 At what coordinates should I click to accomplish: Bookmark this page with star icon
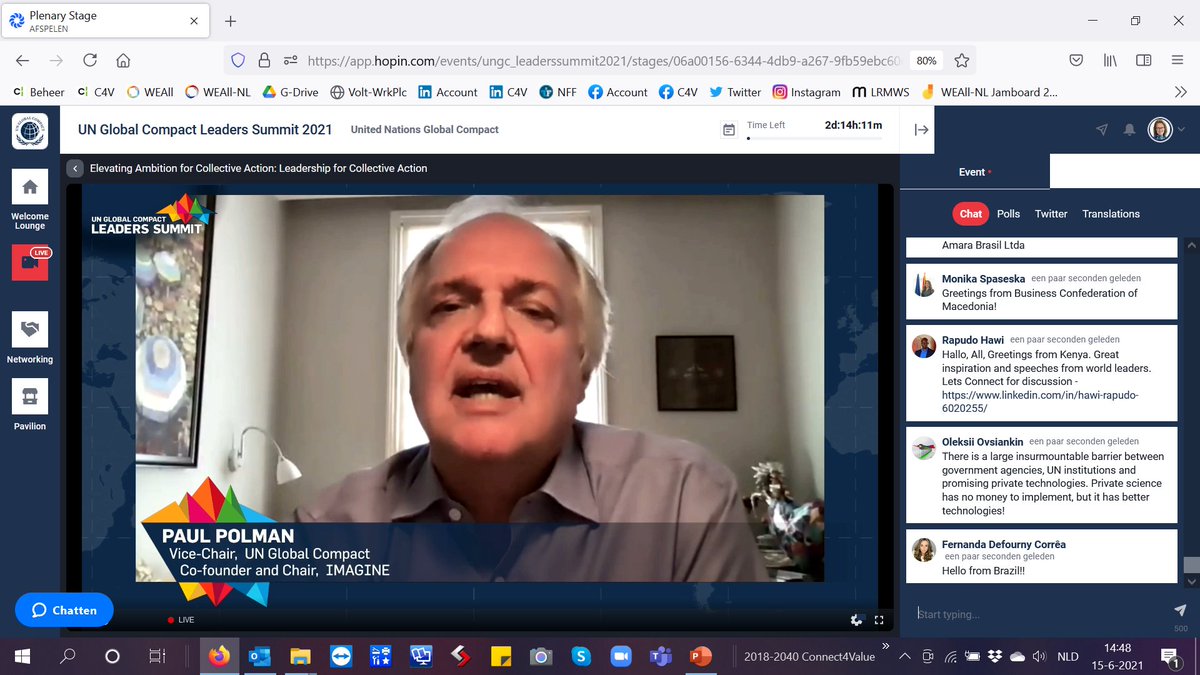tap(961, 60)
